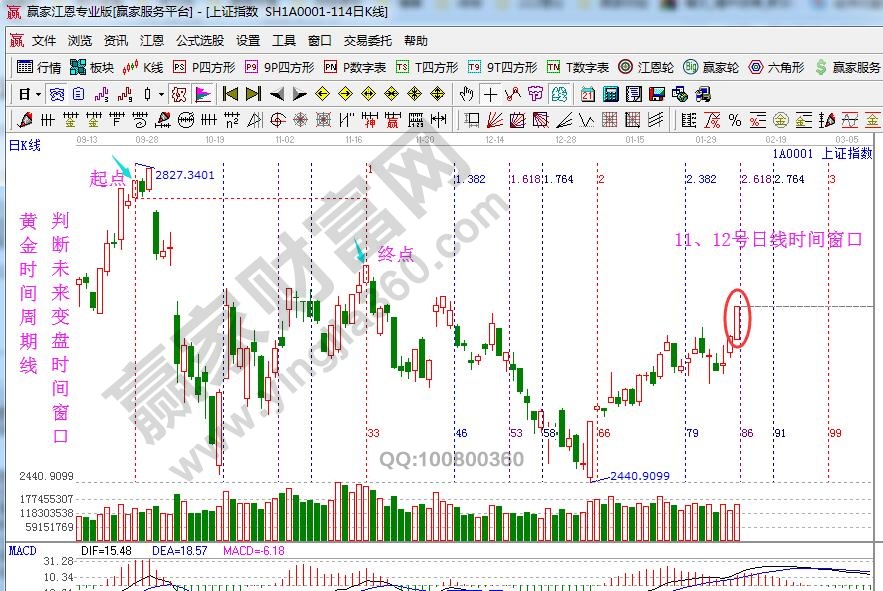883x591 pixels.
Task: Expand the 日 period dropdown
Action: tap(38, 95)
